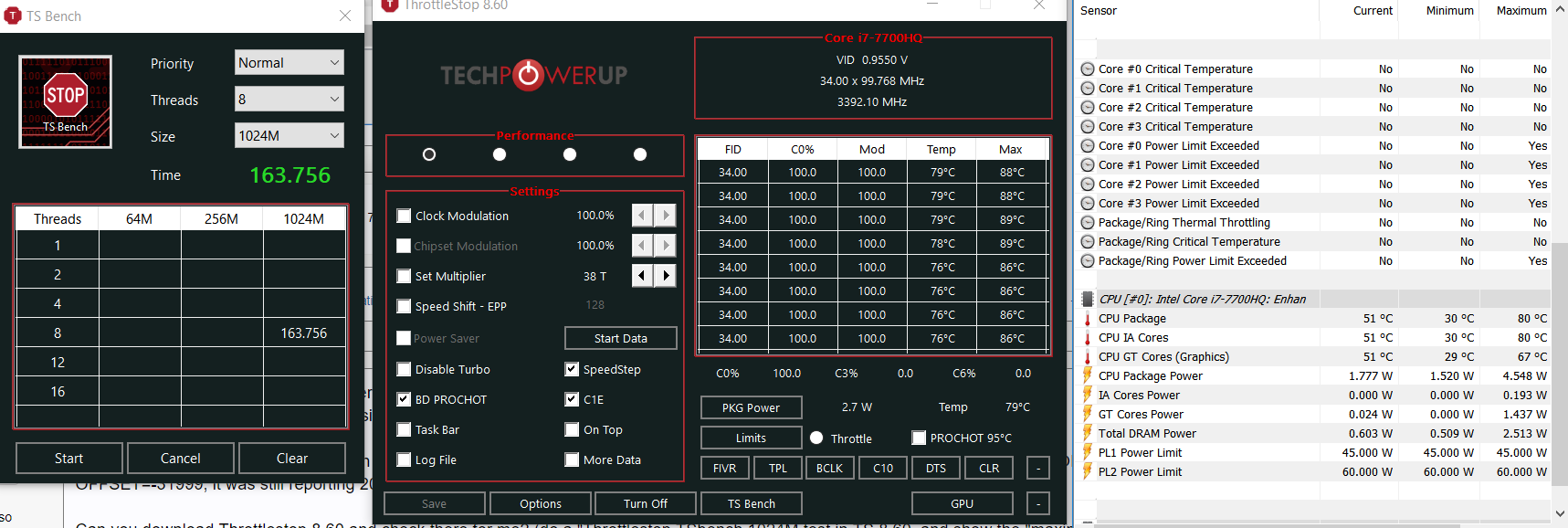Screen dimensions: 1568x528
Task: Click the Core #3 Critical Temperature sensor icon
Action: (1087, 127)
